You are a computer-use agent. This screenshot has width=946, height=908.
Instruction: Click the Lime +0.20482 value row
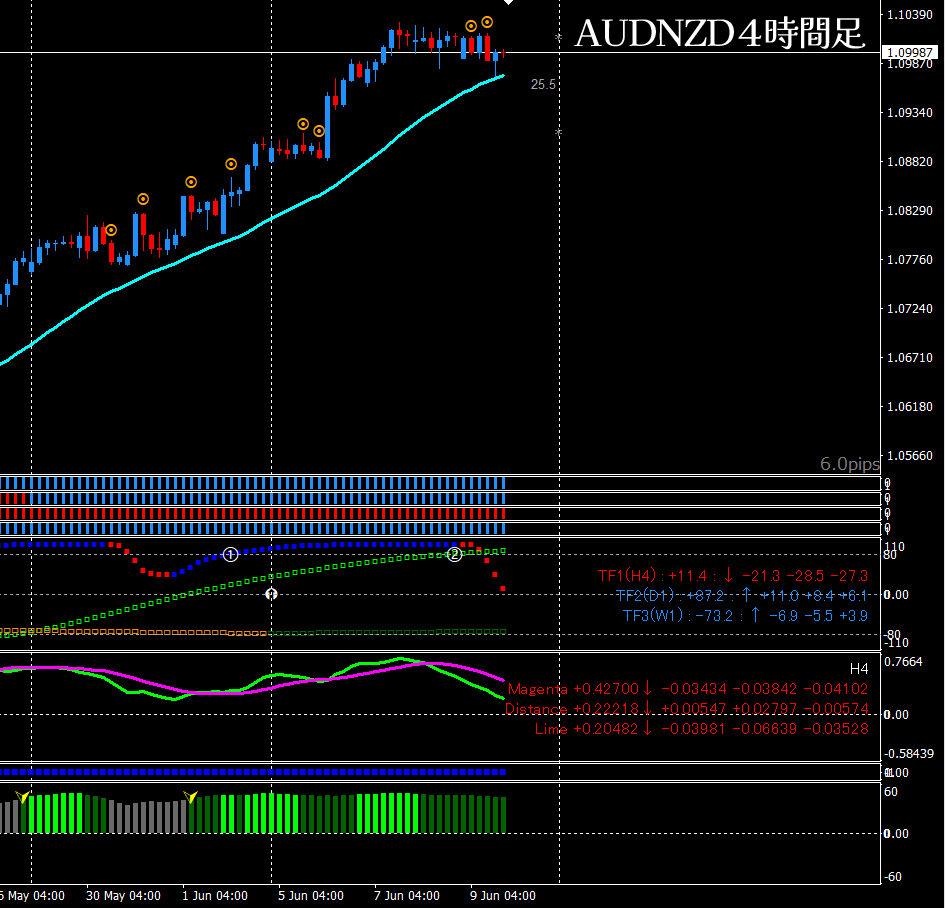[702, 728]
